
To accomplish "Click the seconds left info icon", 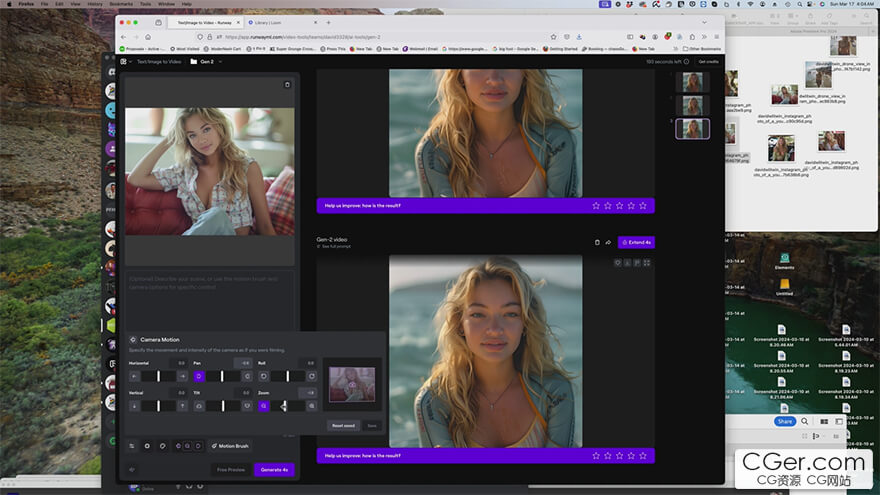I will point(686,62).
